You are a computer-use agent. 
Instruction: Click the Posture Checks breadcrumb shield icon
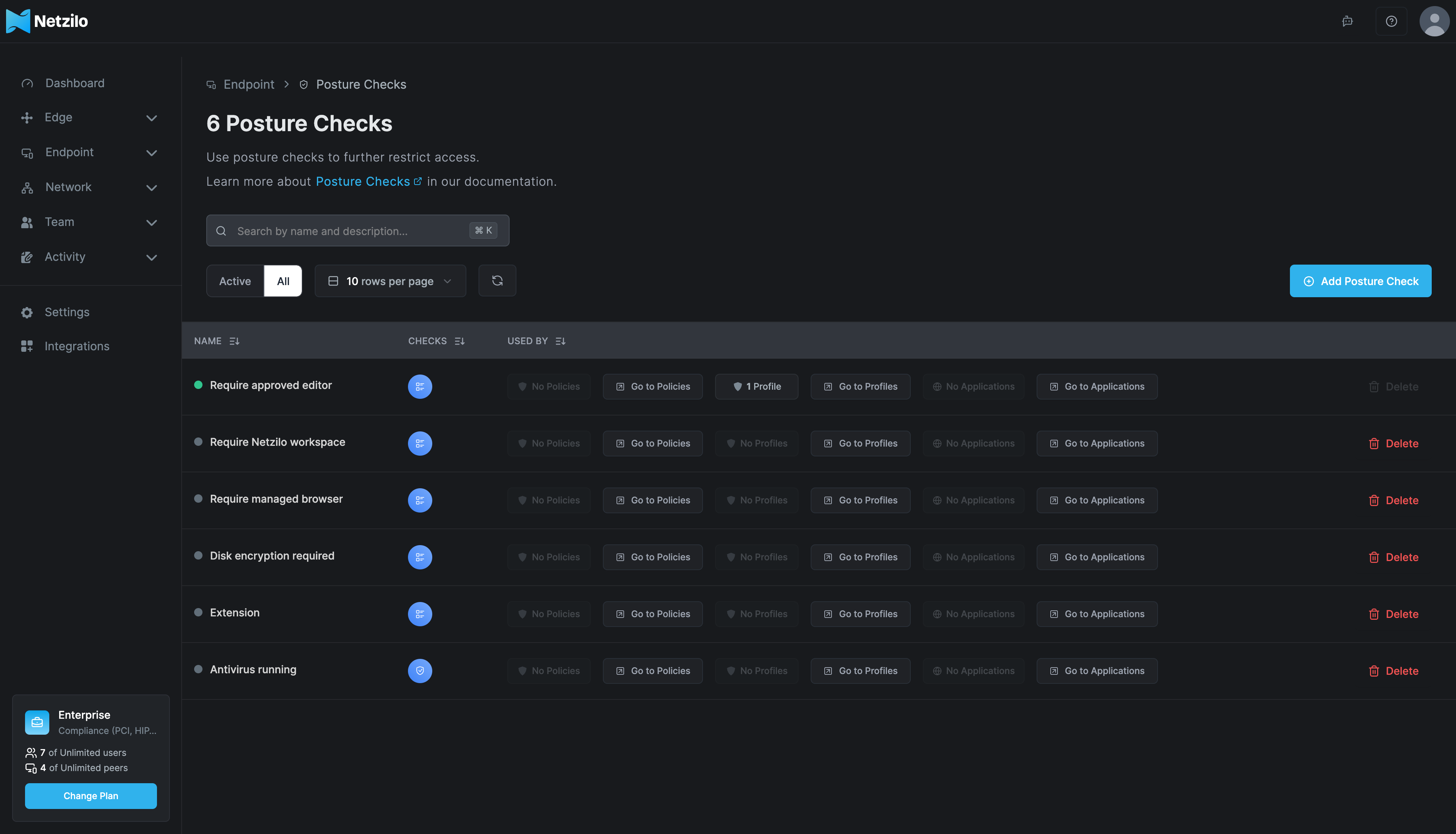coord(304,85)
